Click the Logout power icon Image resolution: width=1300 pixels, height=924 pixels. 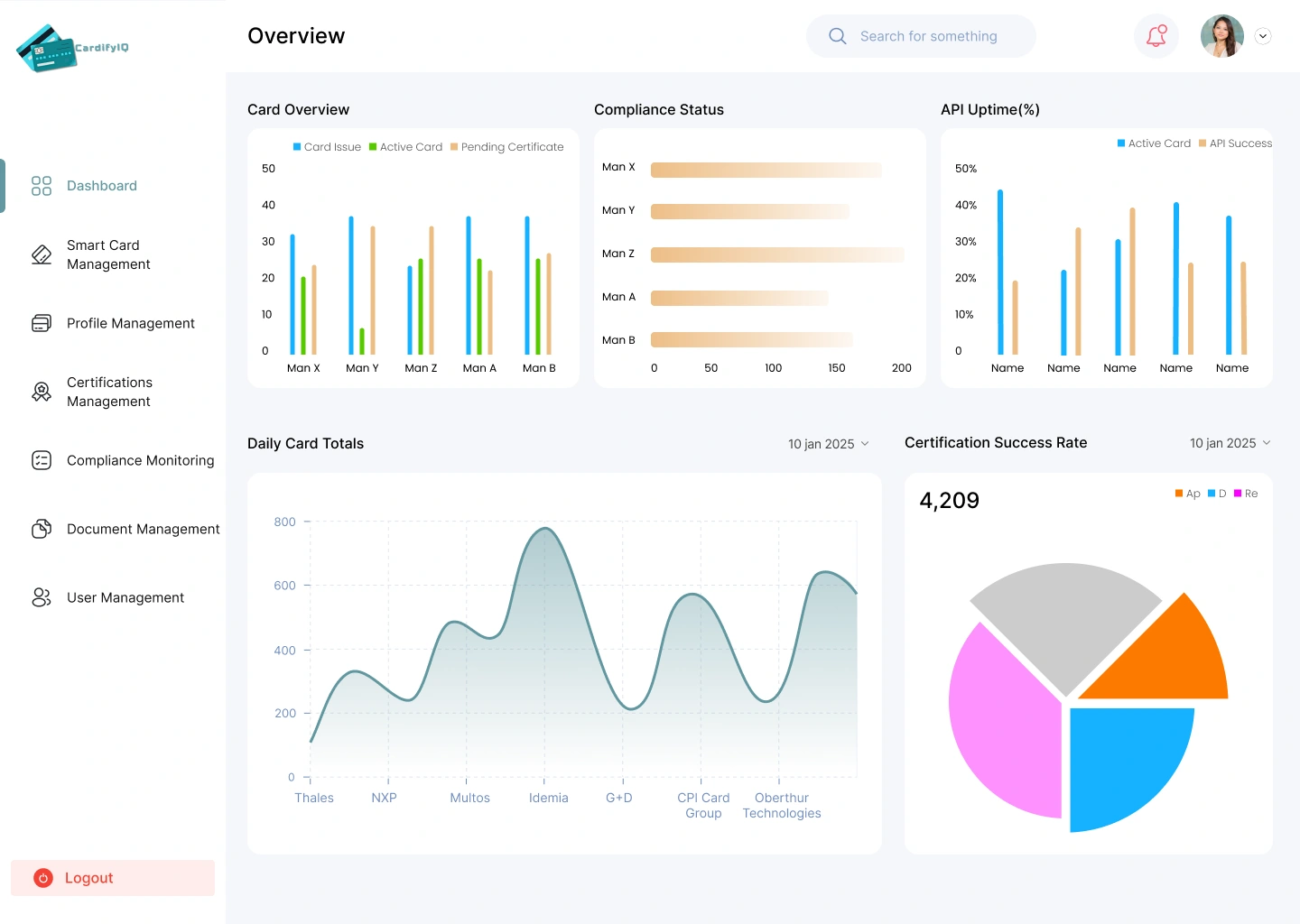pos(43,878)
